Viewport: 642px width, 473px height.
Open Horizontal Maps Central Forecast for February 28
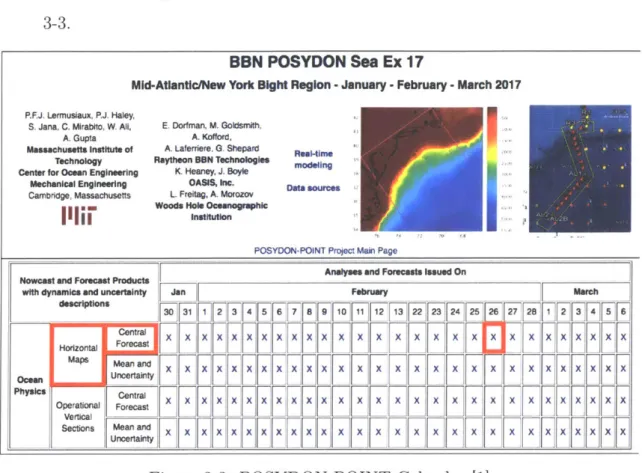[531, 337]
